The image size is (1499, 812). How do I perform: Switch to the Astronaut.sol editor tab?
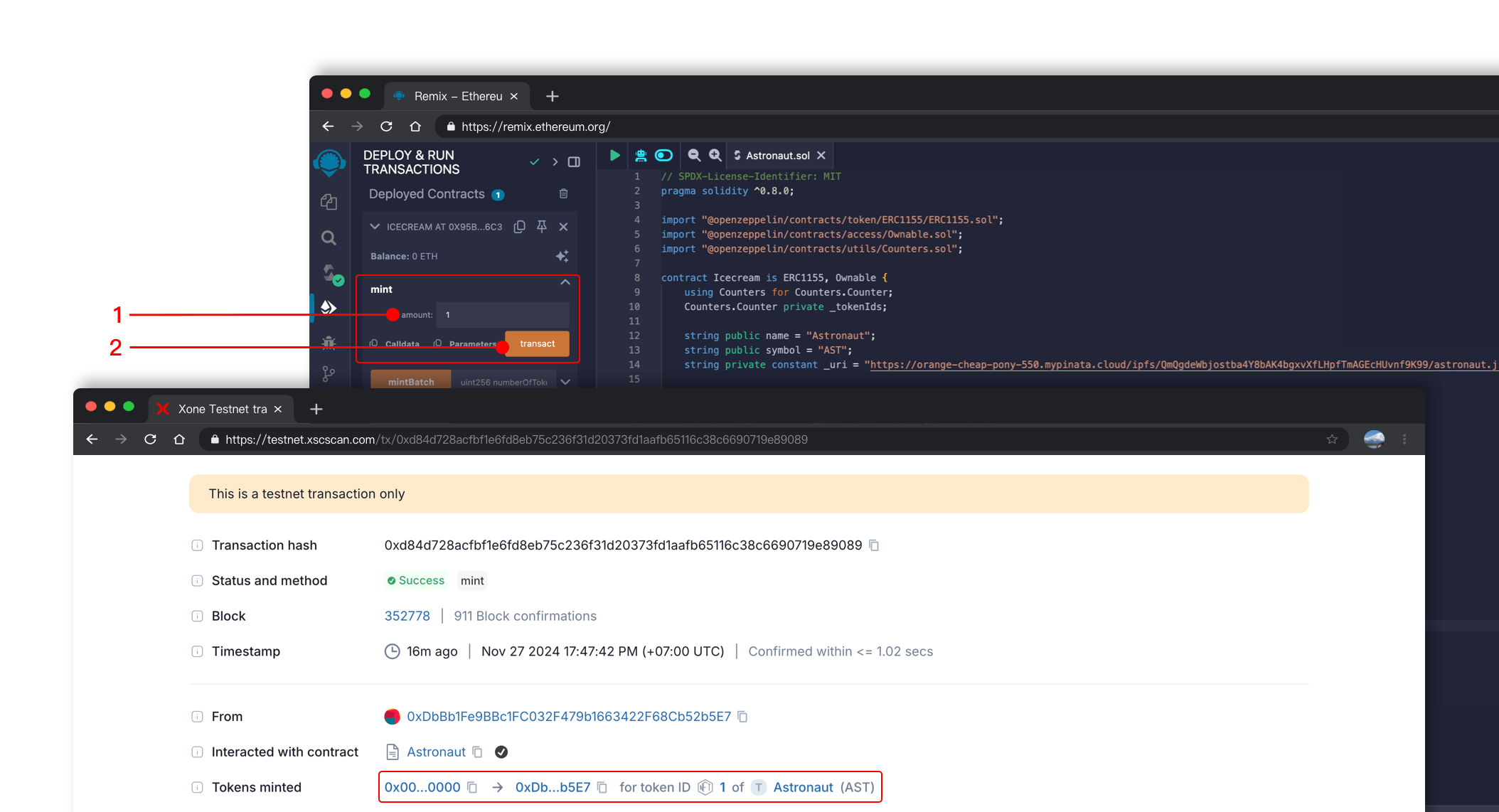(x=777, y=155)
